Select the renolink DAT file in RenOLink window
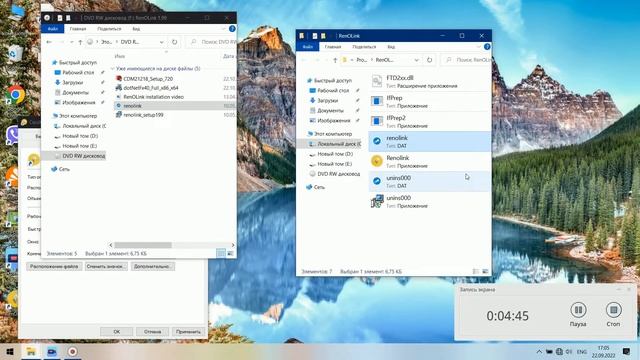Image resolution: width=640 pixels, height=360 pixels. (429, 141)
